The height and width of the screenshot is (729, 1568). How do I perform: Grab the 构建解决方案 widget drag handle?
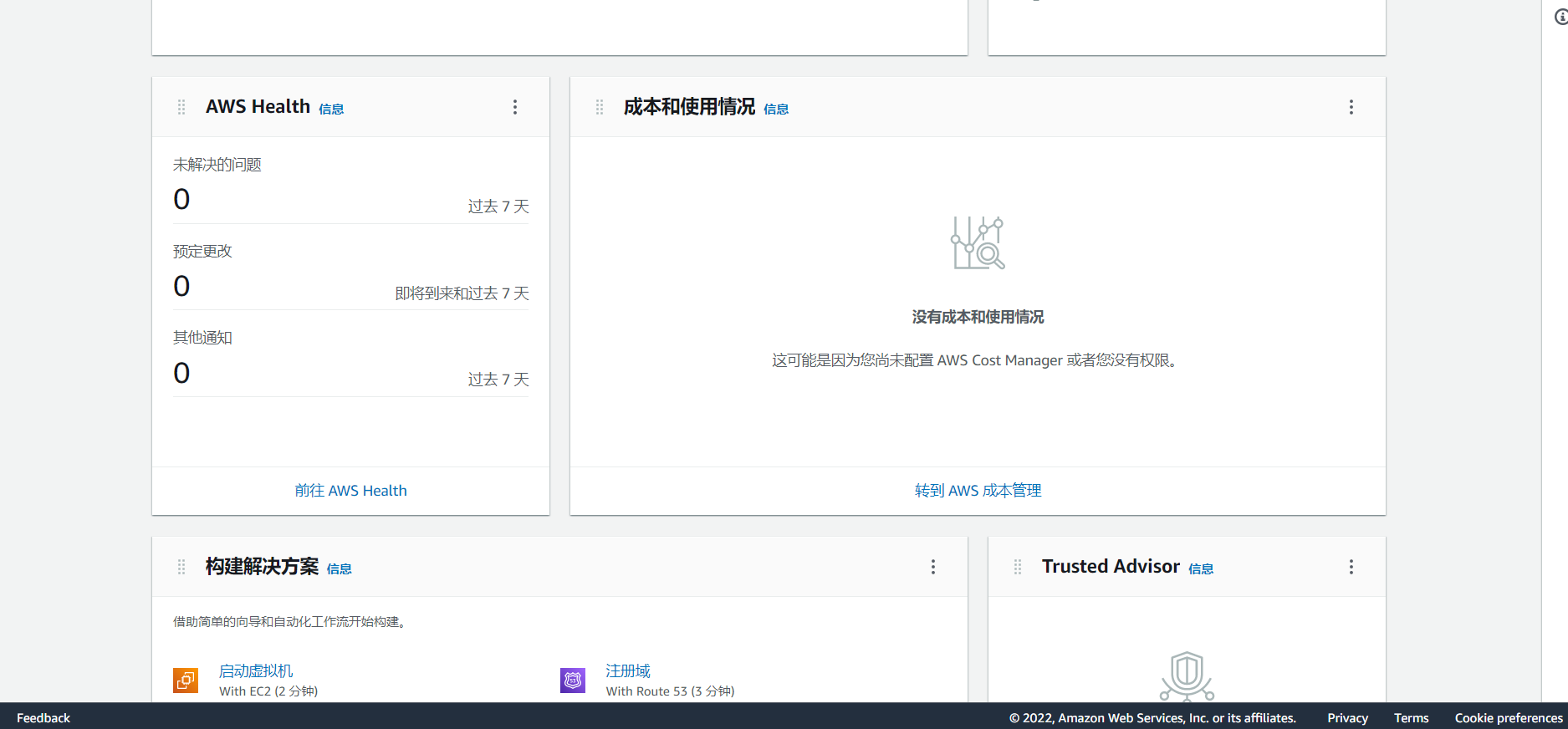[181, 567]
